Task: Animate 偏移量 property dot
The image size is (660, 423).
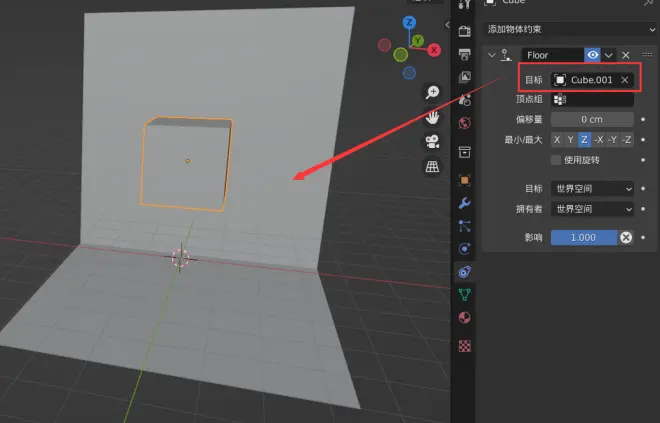Action: click(x=643, y=120)
